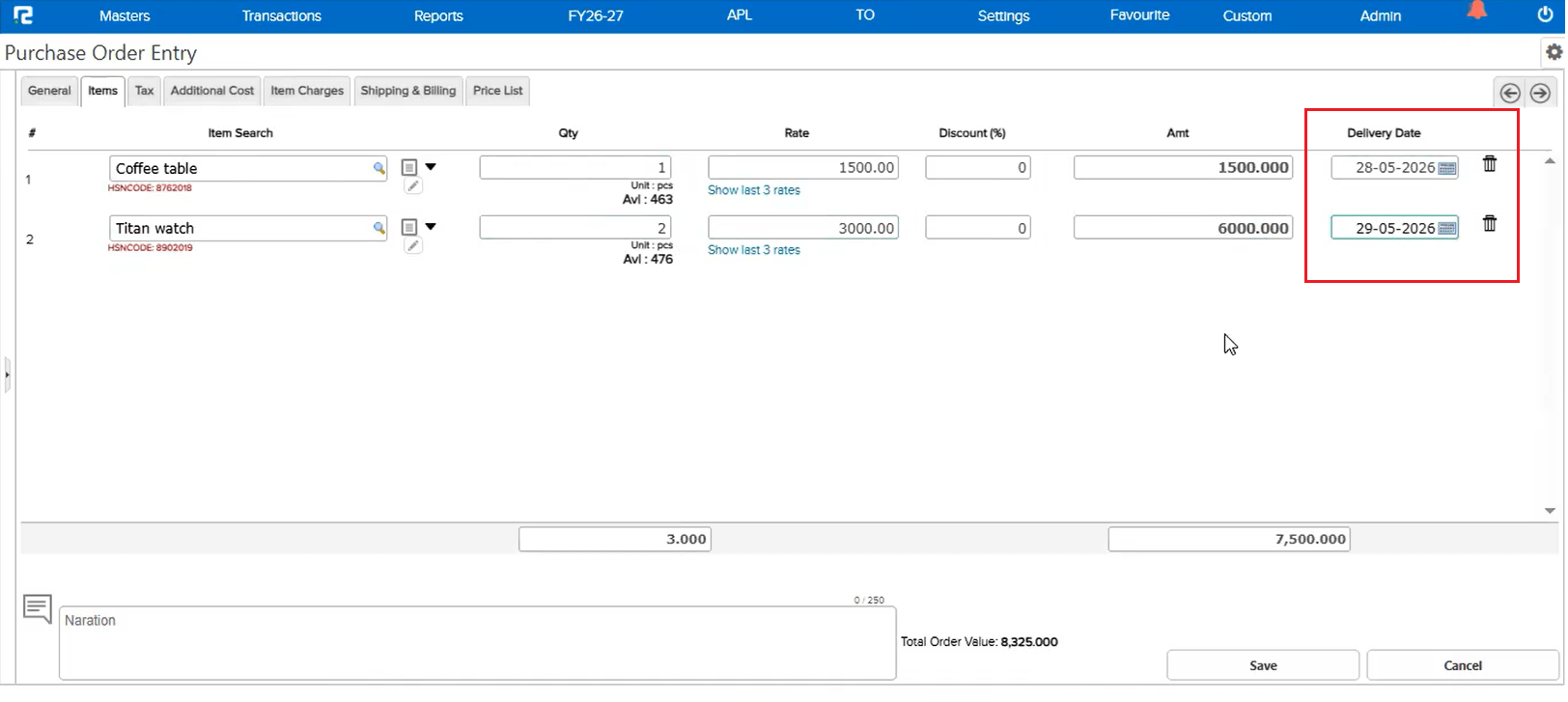Image resolution: width=1568 pixels, height=702 pixels.
Task: Click search magnifier in Coffee table field
Action: tap(379, 168)
